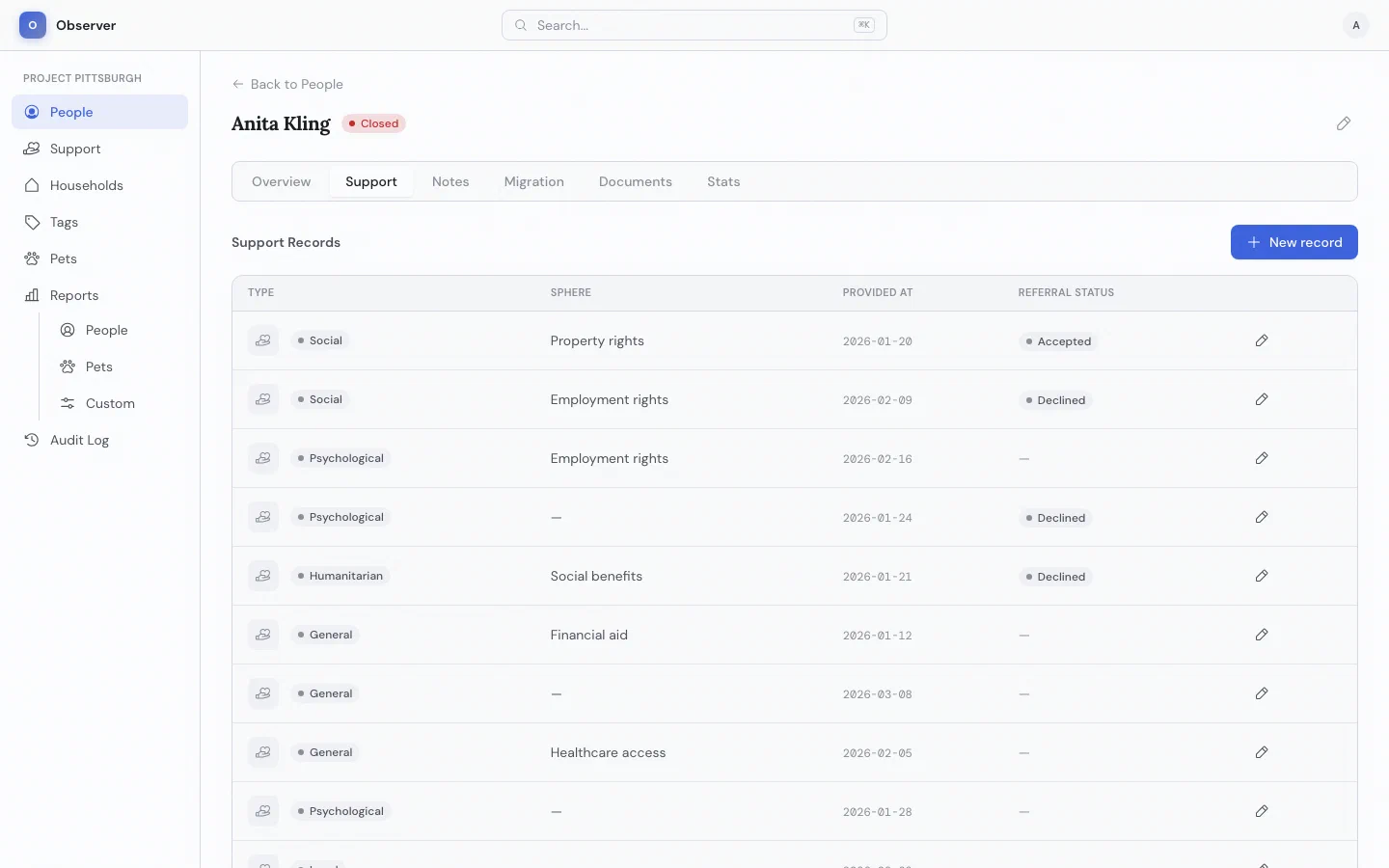
Task: Click the Property rights sphere cell
Action: 597,340
